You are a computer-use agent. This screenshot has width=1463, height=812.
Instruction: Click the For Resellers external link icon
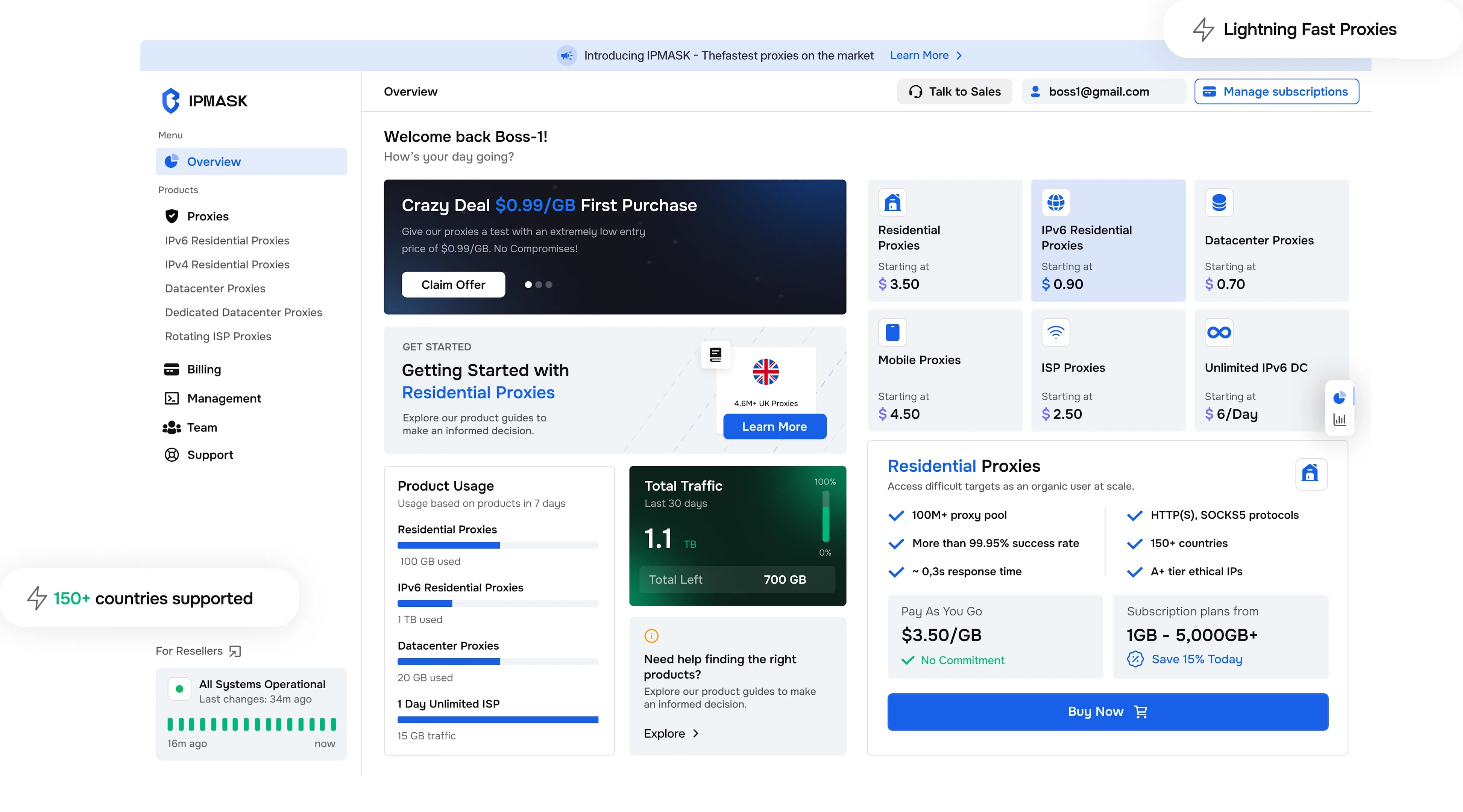point(235,651)
